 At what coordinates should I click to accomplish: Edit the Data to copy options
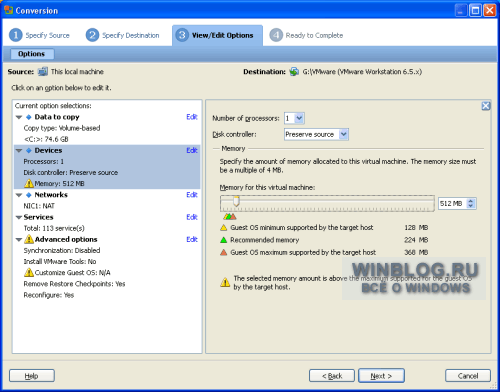(192, 117)
